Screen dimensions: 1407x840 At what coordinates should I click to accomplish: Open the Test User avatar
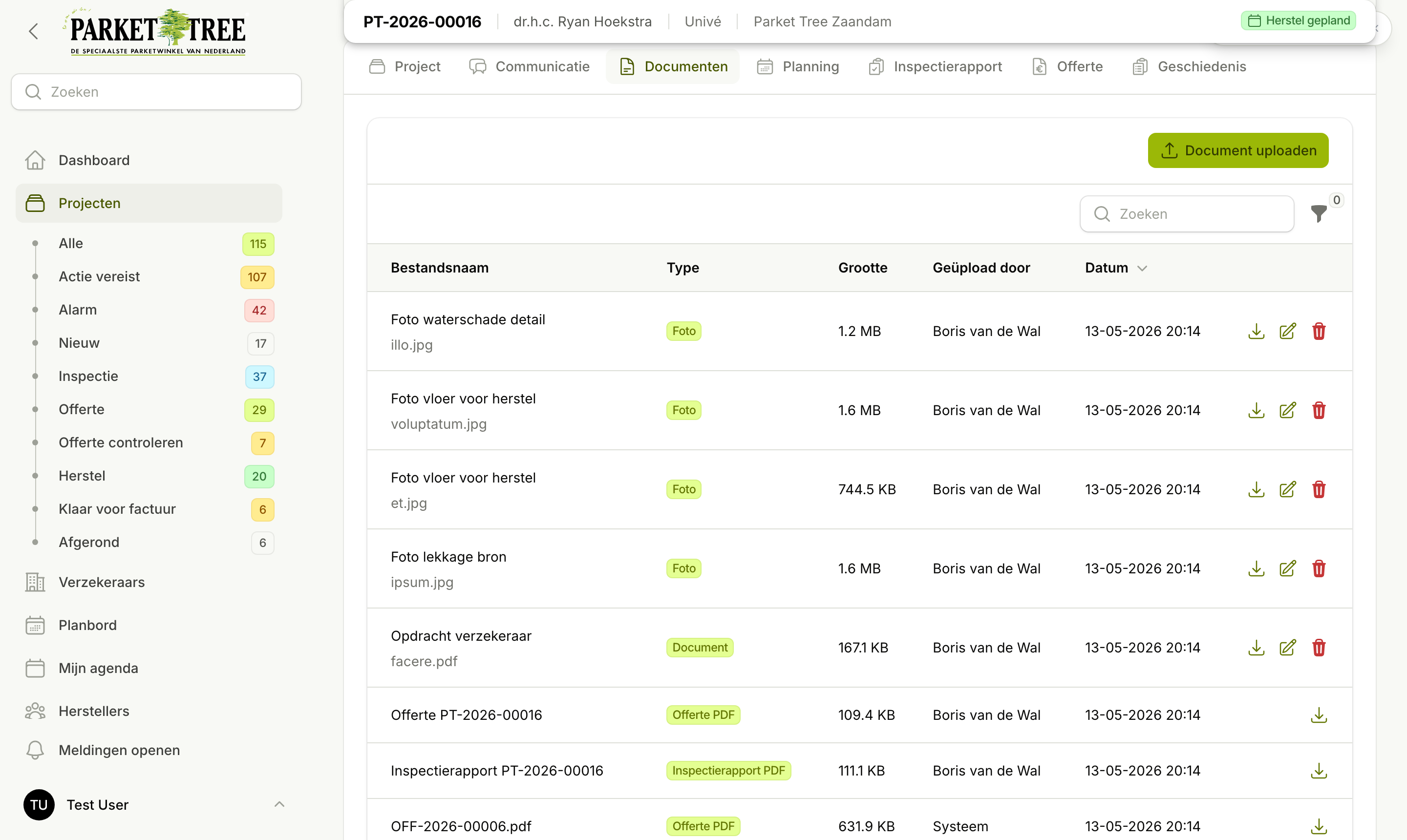[39, 805]
